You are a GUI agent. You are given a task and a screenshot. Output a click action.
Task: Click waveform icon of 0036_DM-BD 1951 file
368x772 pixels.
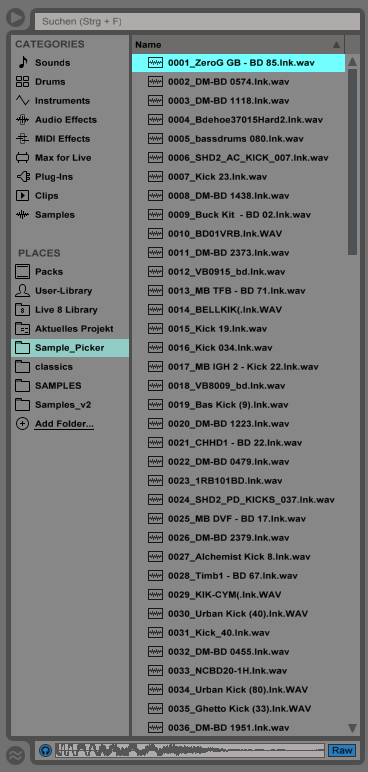(x=155, y=728)
